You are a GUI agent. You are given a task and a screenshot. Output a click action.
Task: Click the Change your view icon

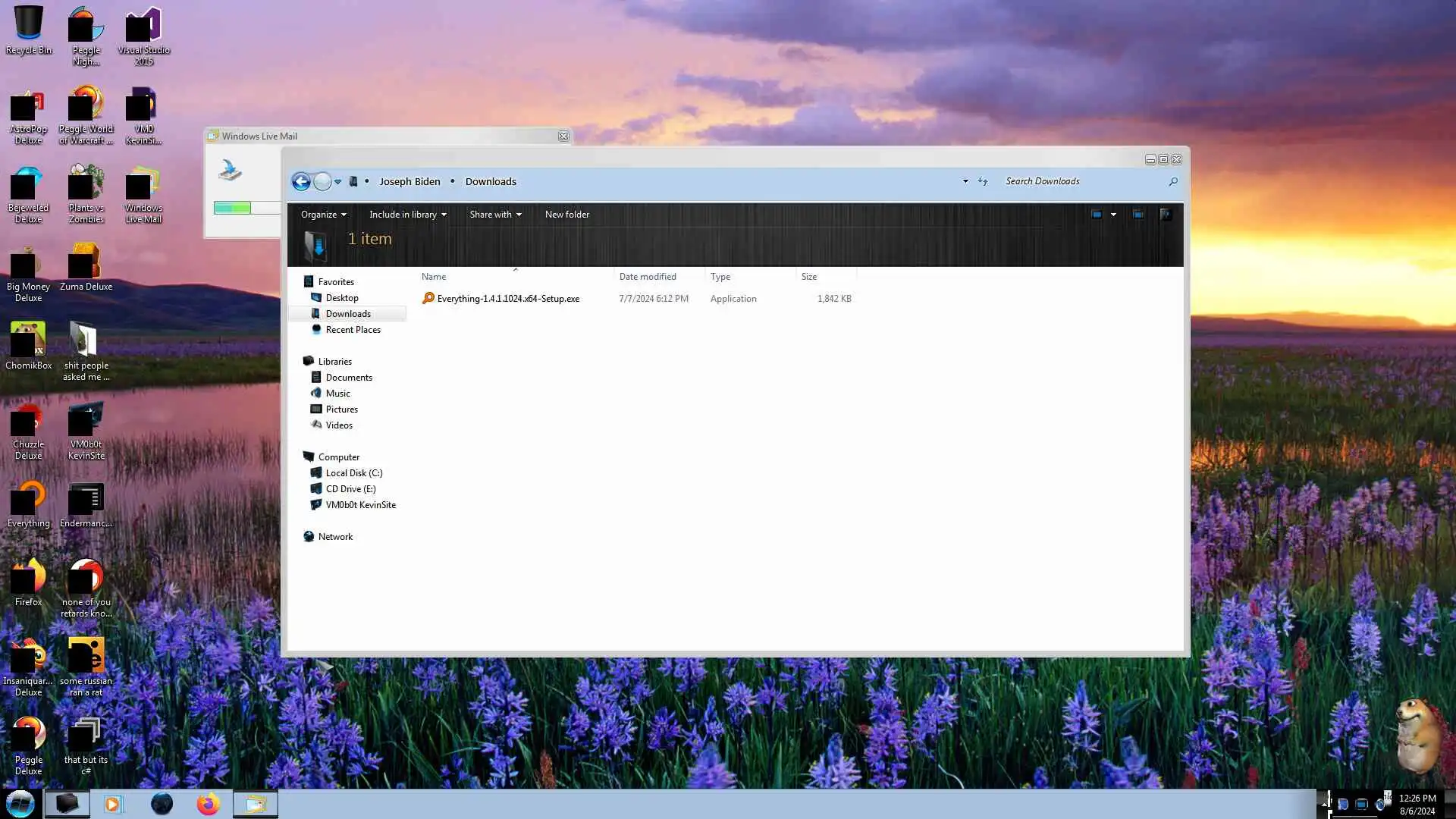click(x=1097, y=215)
